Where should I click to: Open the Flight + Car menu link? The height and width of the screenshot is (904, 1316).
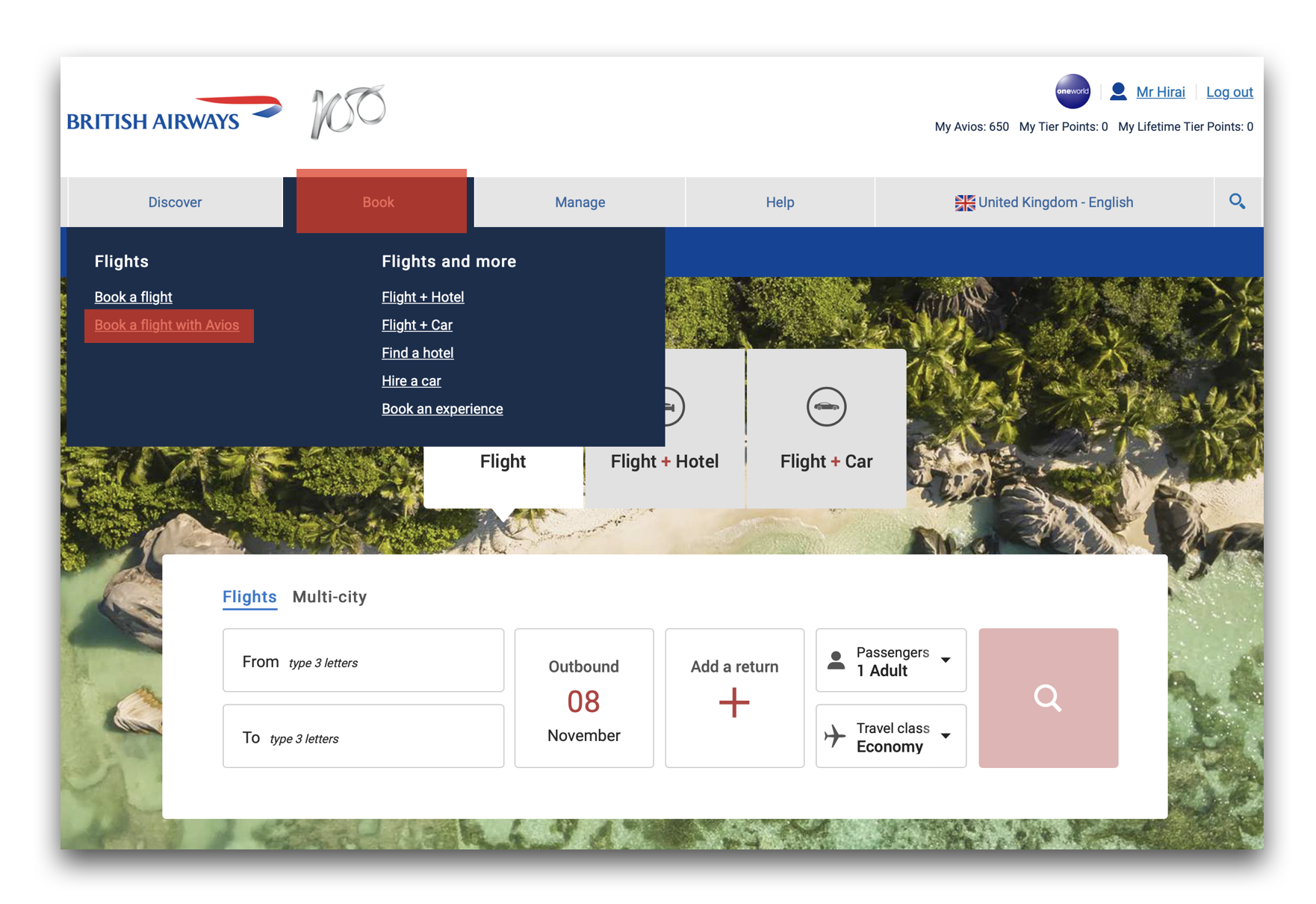tap(417, 325)
